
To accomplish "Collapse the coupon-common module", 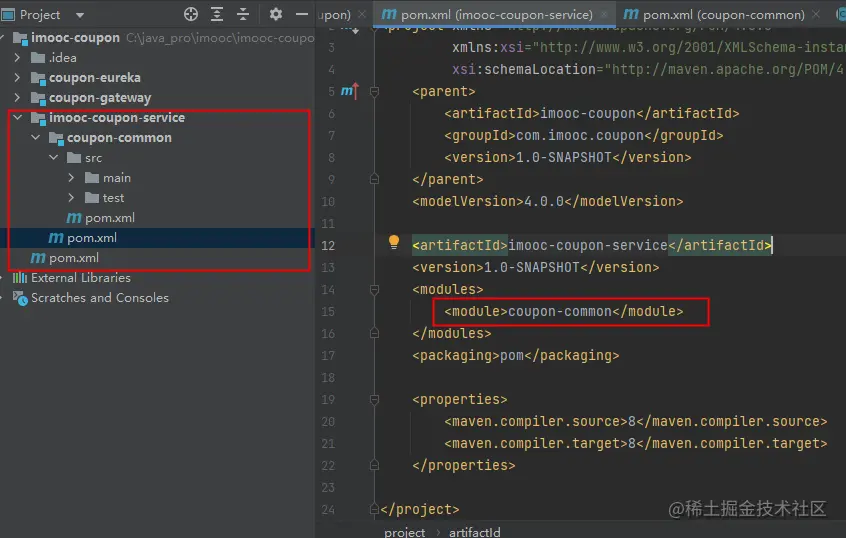I will [x=36, y=137].
